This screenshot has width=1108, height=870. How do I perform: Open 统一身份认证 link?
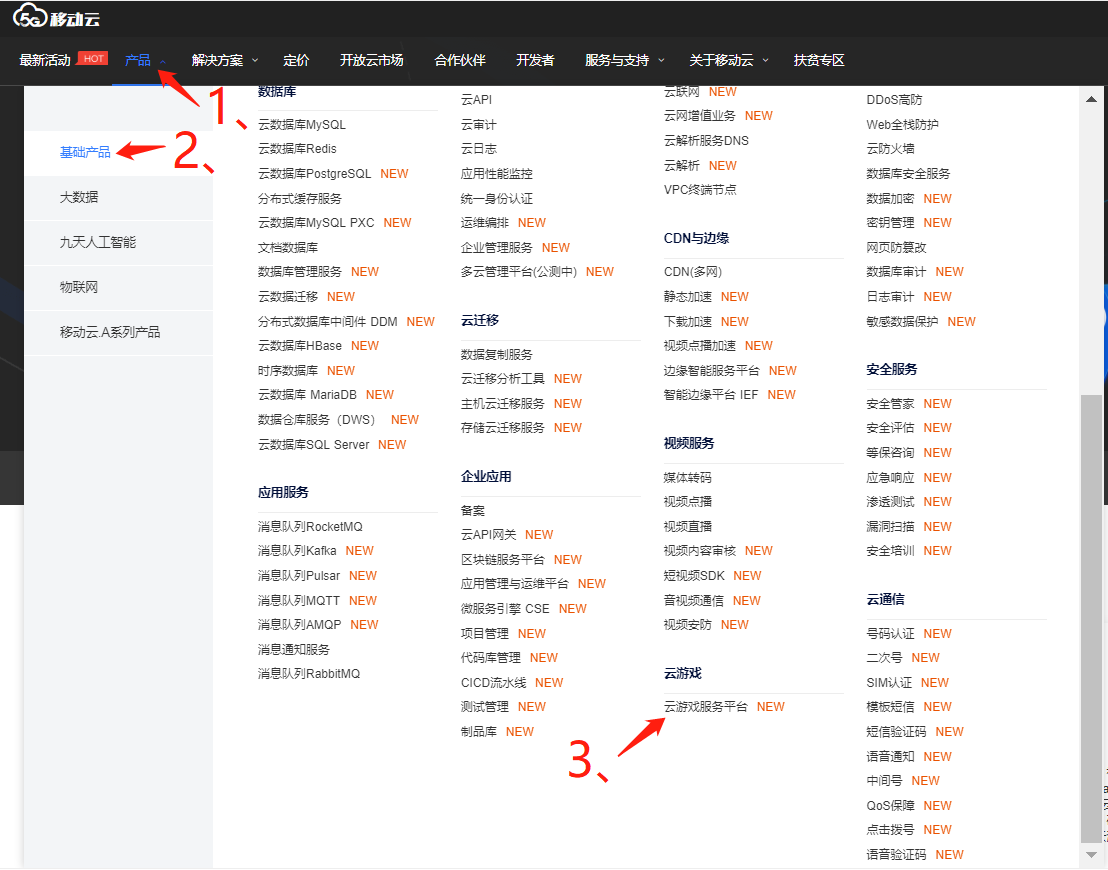[x=497, y=199]
